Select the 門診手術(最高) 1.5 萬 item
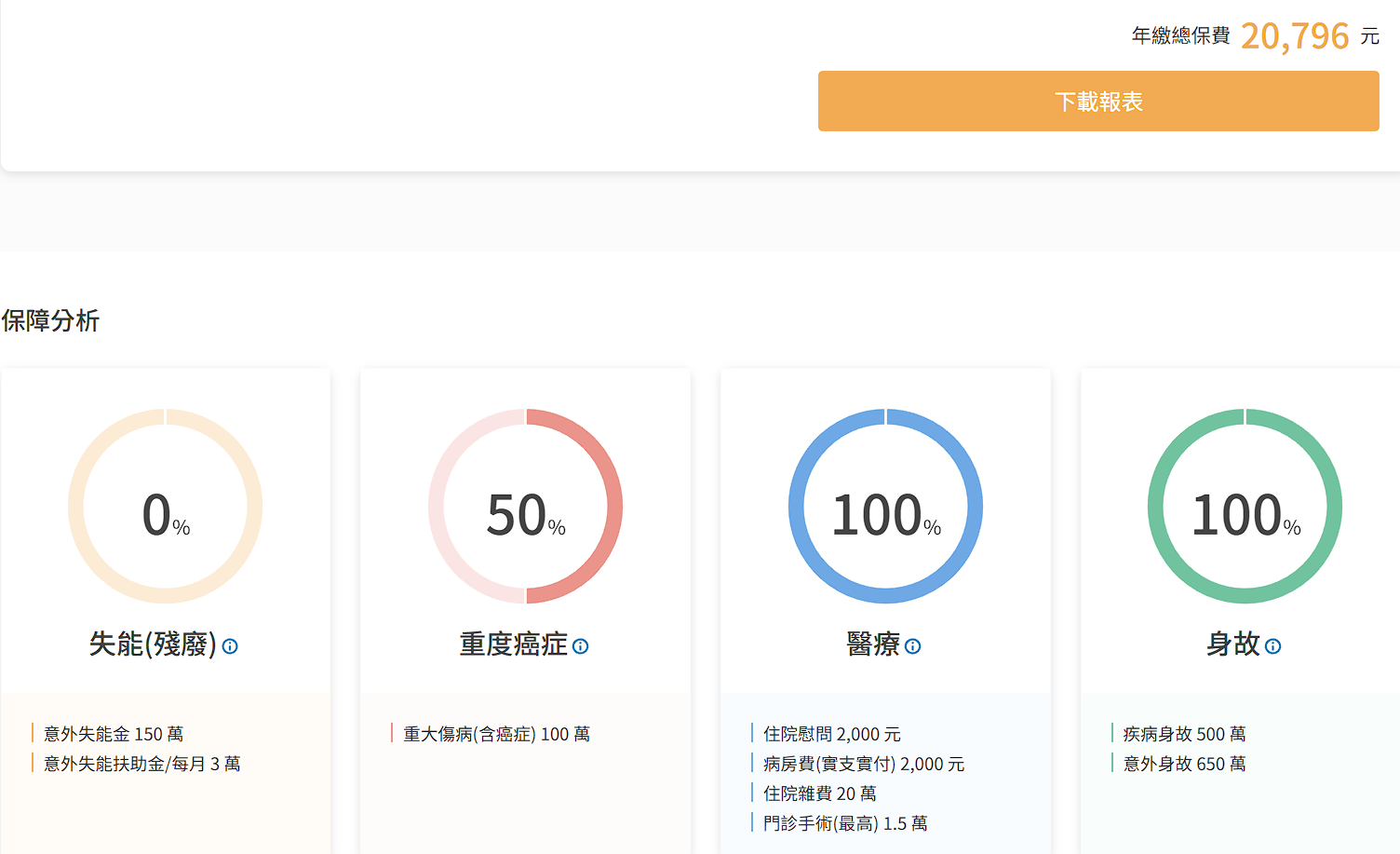1400x854 pixels. (x=844, y=823)
